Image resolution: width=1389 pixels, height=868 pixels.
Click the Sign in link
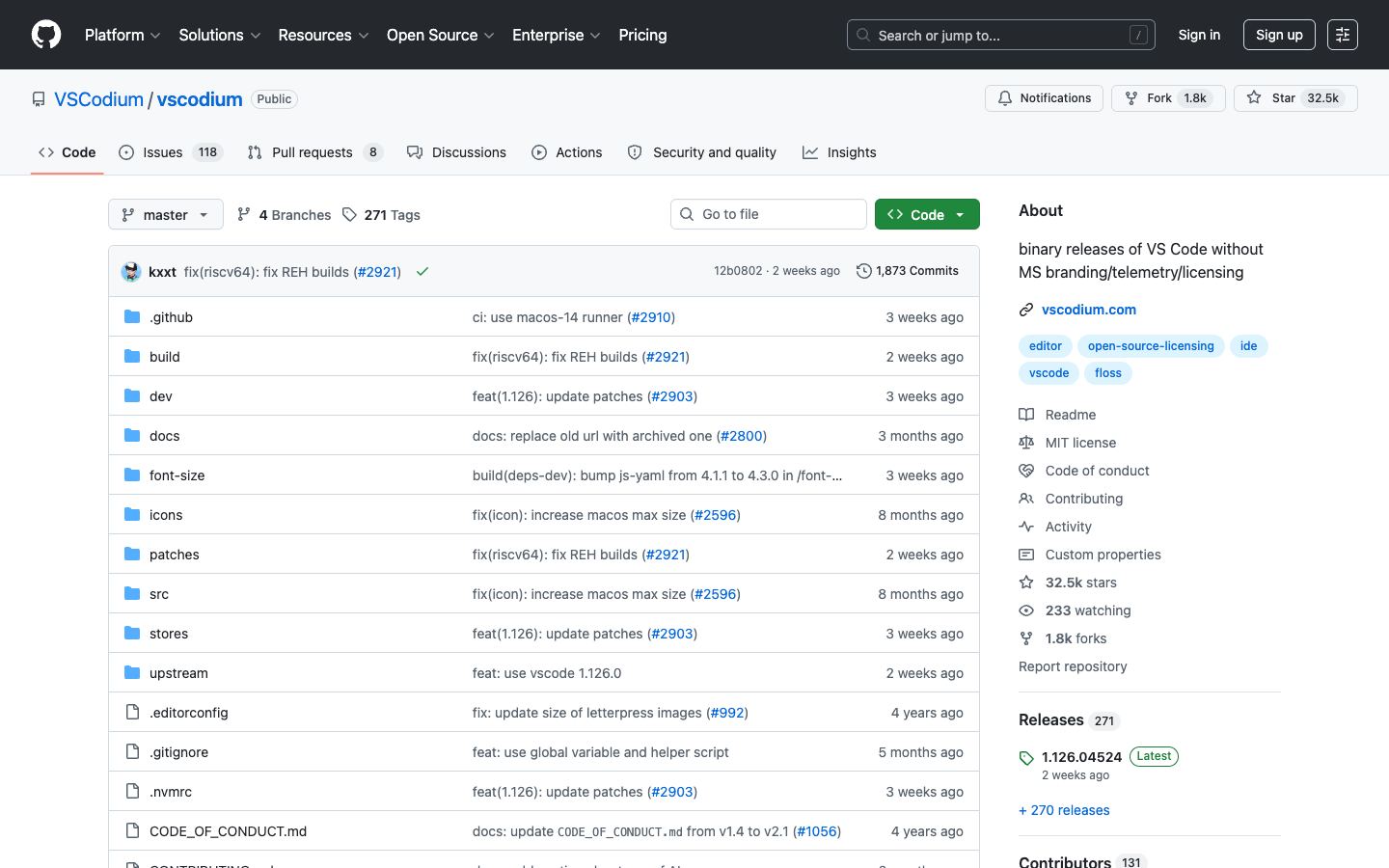click(x=1199, y=35)
